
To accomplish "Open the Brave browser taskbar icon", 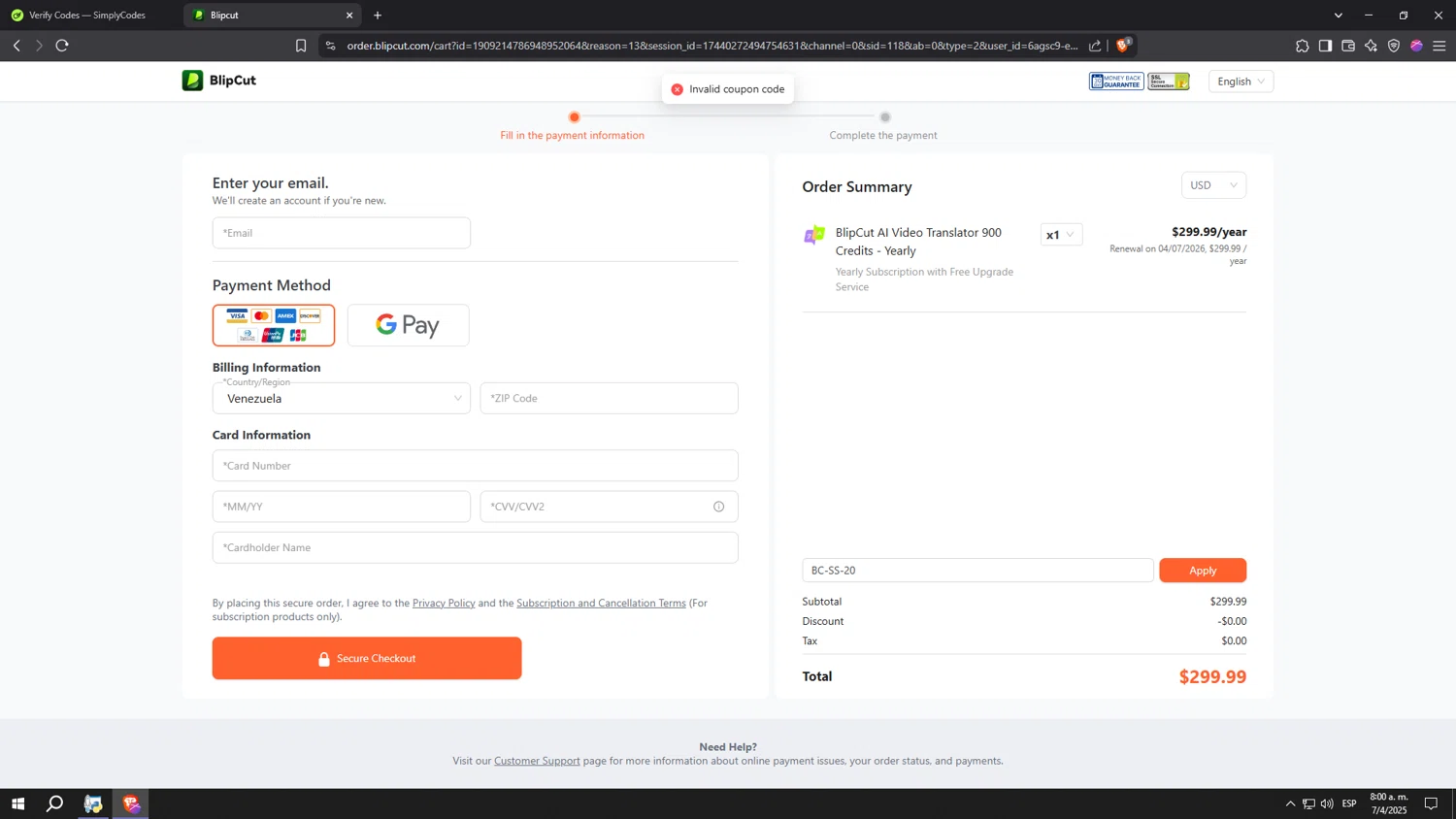I will click(x=131, y=803).
